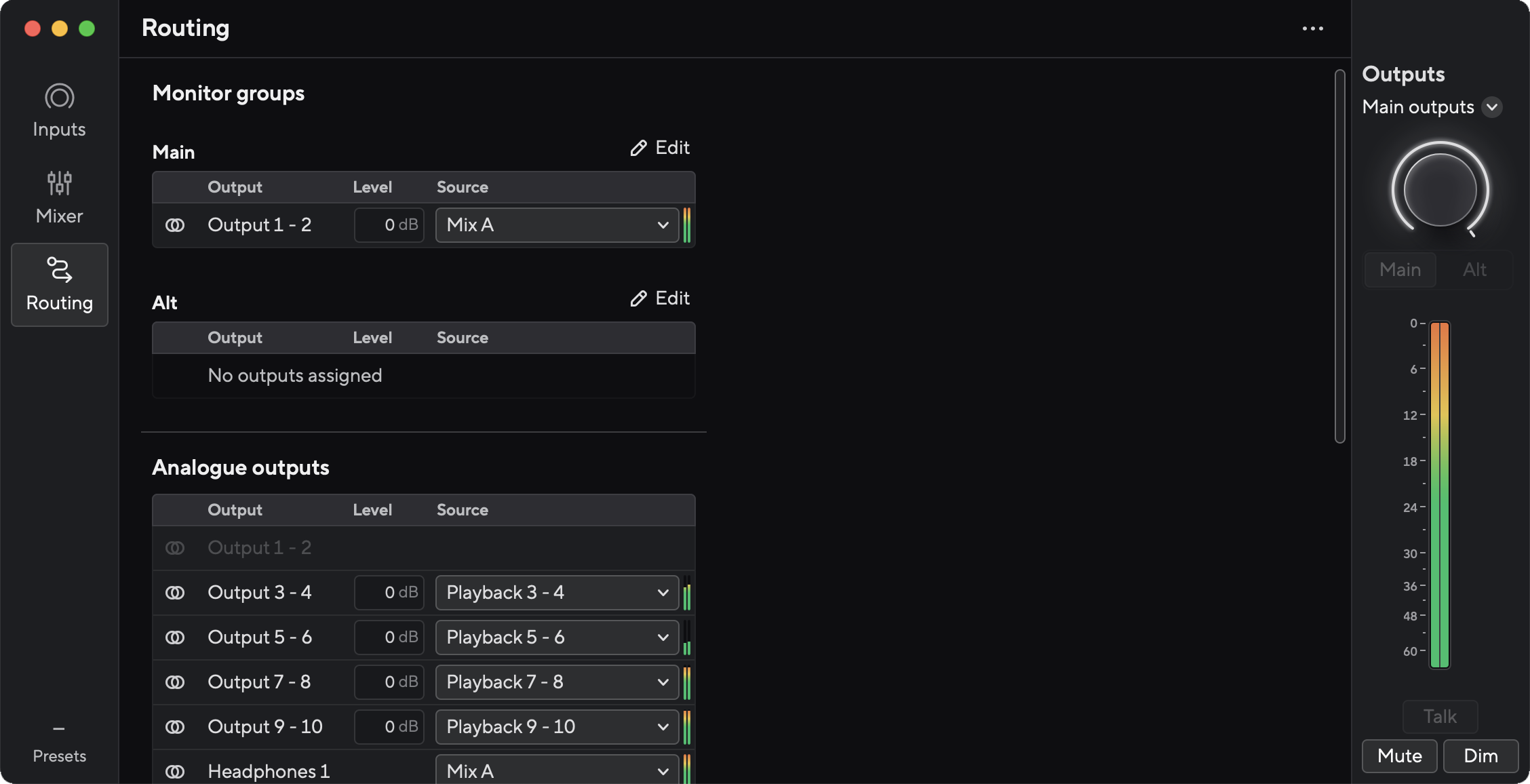The image size is (1530, 784).
Task: Switch monitoring to Alt speakers
Action: pos(1474,270)
